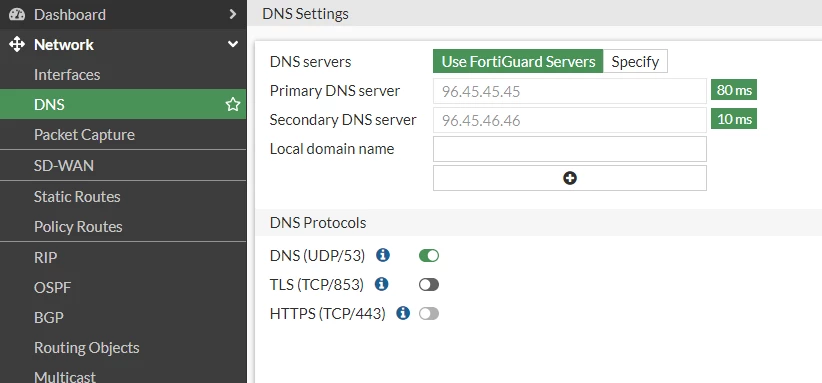This screenshot has width=822, height=383.
Task: Open Routing Objects
Action: [x=123, y=347]
